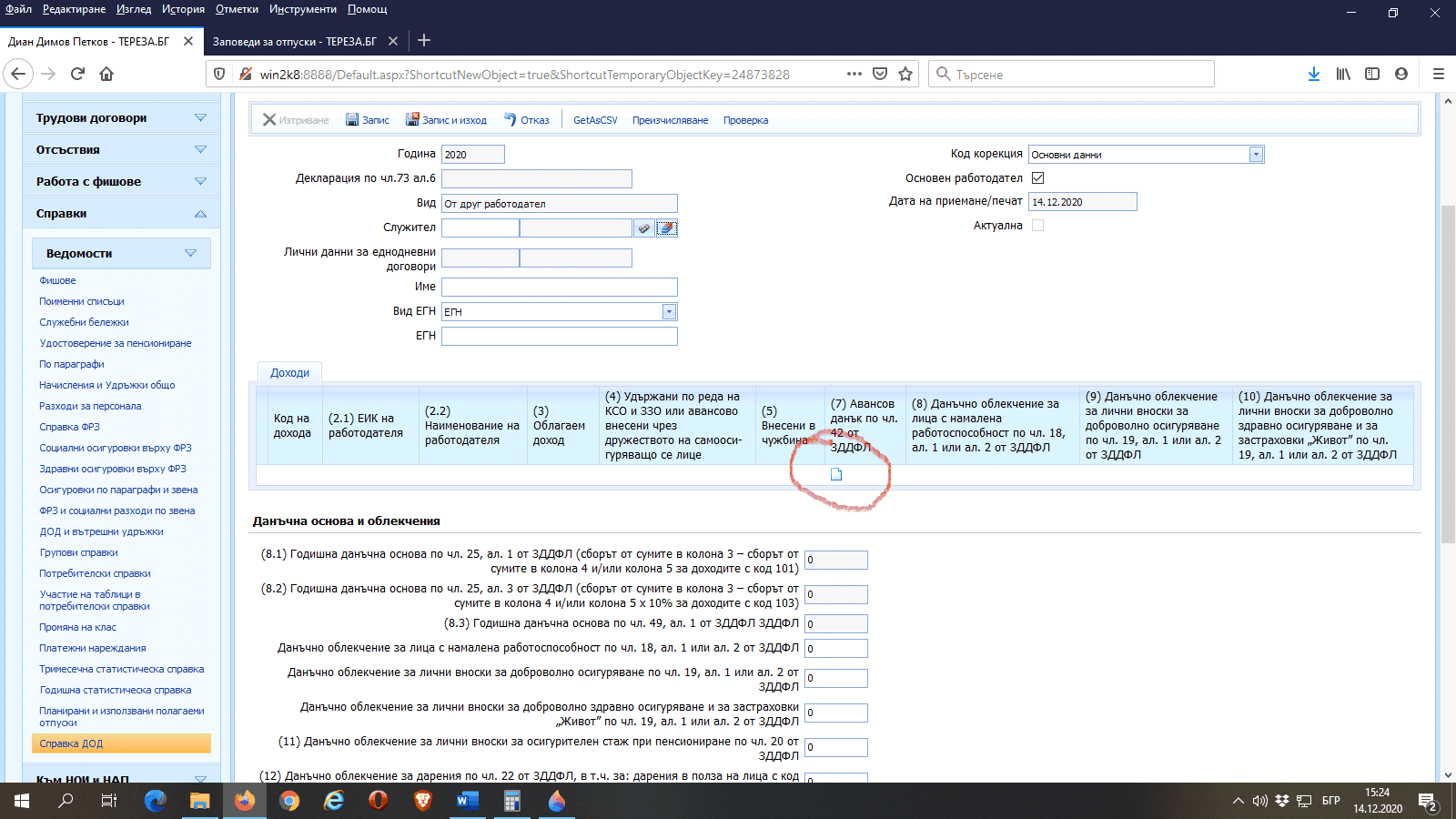Click Дата на приемане/печат field
Image resolution: width=1456 pixels, height=819 pixels.
tap(1083, 202)
